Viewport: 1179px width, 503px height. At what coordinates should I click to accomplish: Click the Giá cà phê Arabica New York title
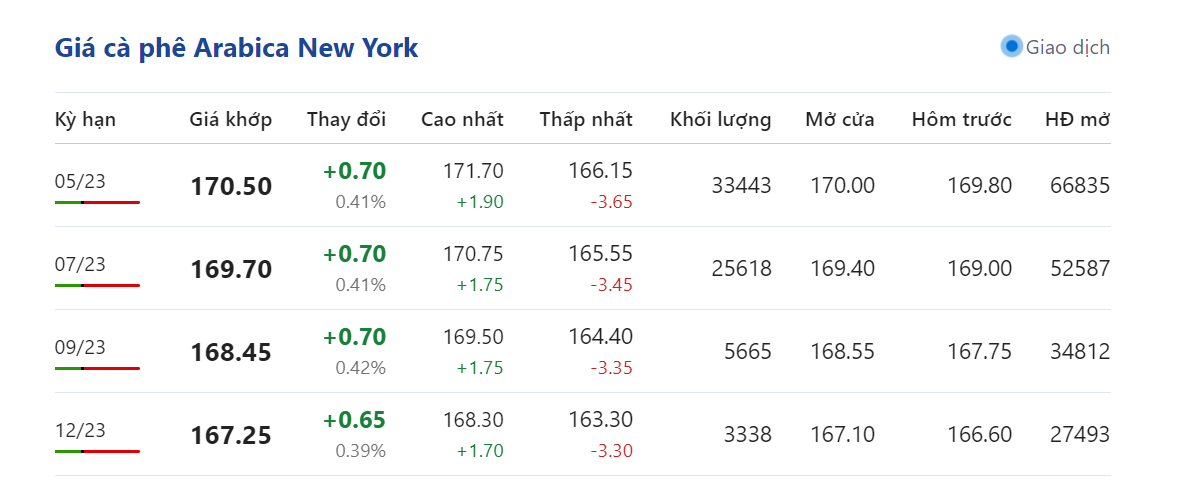[236, 48]
